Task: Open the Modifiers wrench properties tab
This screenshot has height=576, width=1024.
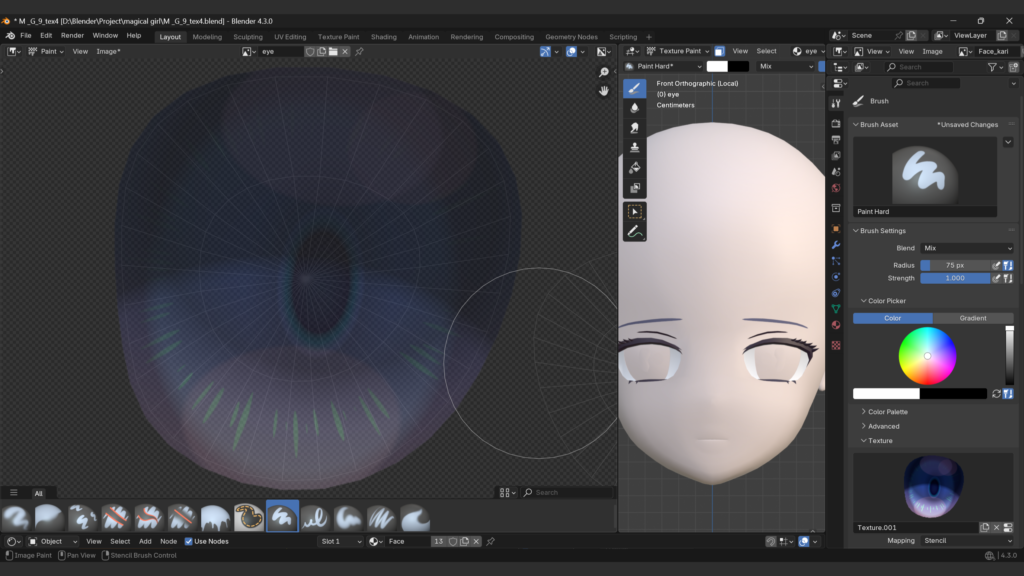Action: [x=836, y=244]
